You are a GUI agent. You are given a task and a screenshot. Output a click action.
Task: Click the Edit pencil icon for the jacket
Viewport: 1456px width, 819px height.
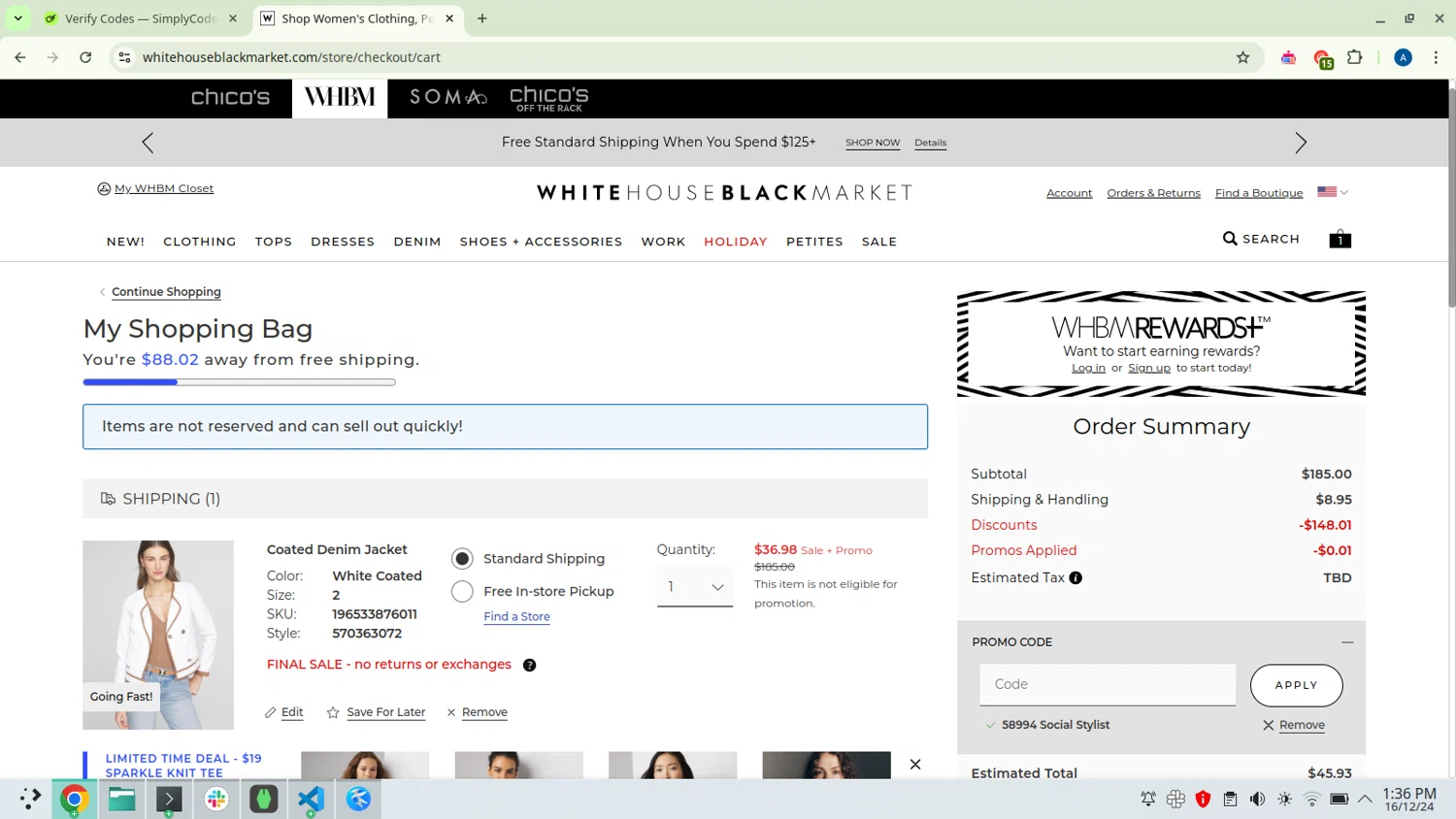pyautogui.click(x=271, y=712)
